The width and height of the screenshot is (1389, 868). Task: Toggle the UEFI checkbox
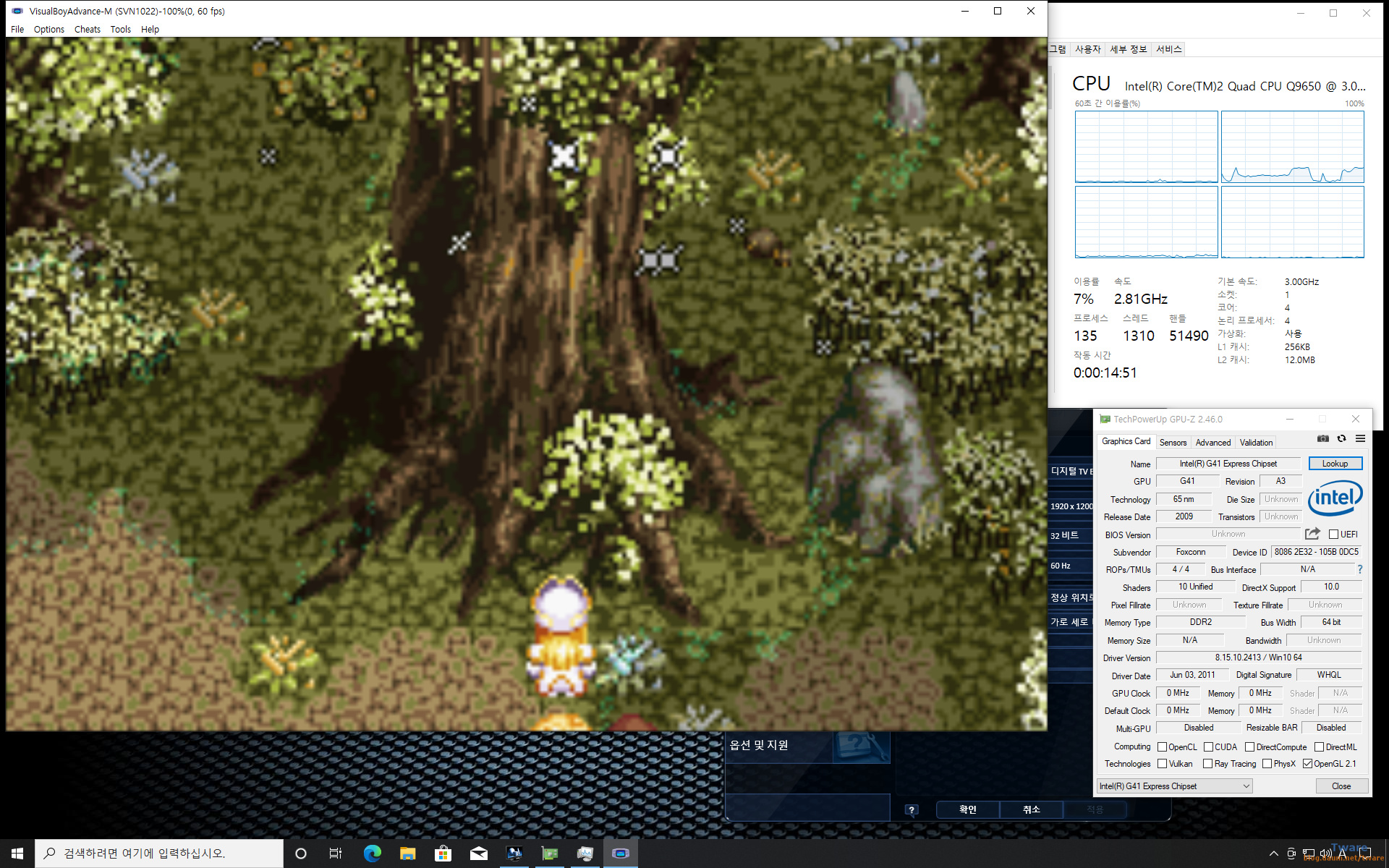1333,535
